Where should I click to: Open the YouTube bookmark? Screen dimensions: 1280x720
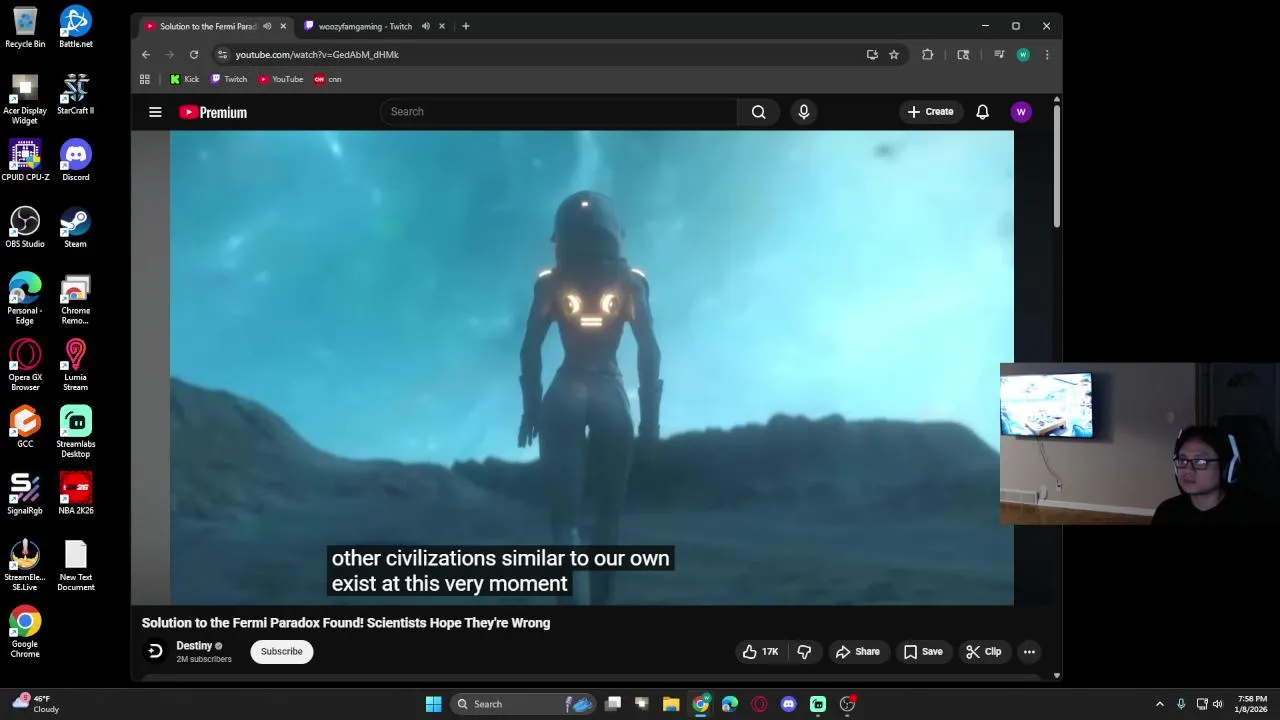tap(281, 79)
